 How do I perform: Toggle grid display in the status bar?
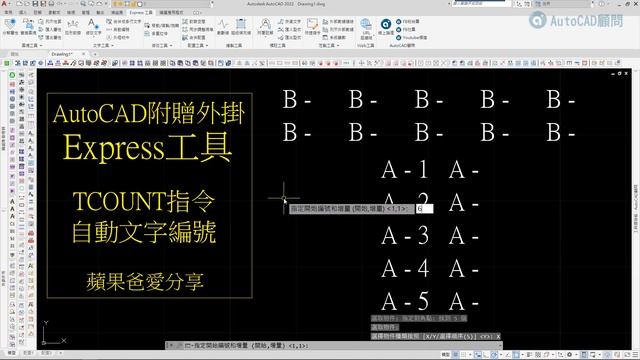456,355
